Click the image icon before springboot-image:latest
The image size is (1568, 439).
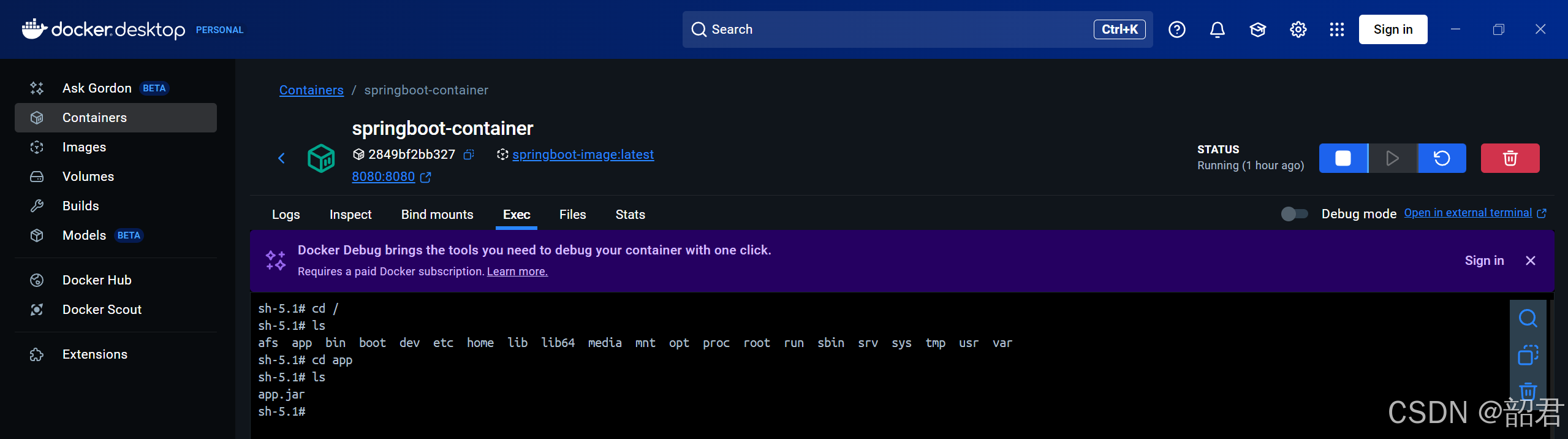tap(502, 155)
